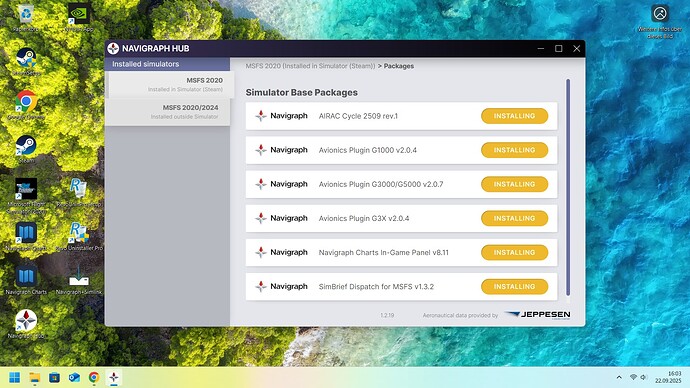Open the Google Chrome desktop shortcut
Screen dimensions: 690x388
tap(26, 106)
